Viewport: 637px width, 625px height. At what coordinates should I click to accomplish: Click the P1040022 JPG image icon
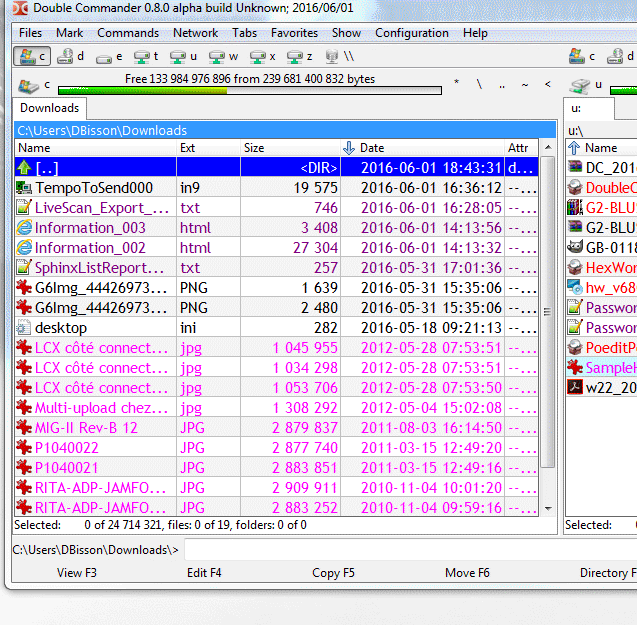[x=24, y=447]
